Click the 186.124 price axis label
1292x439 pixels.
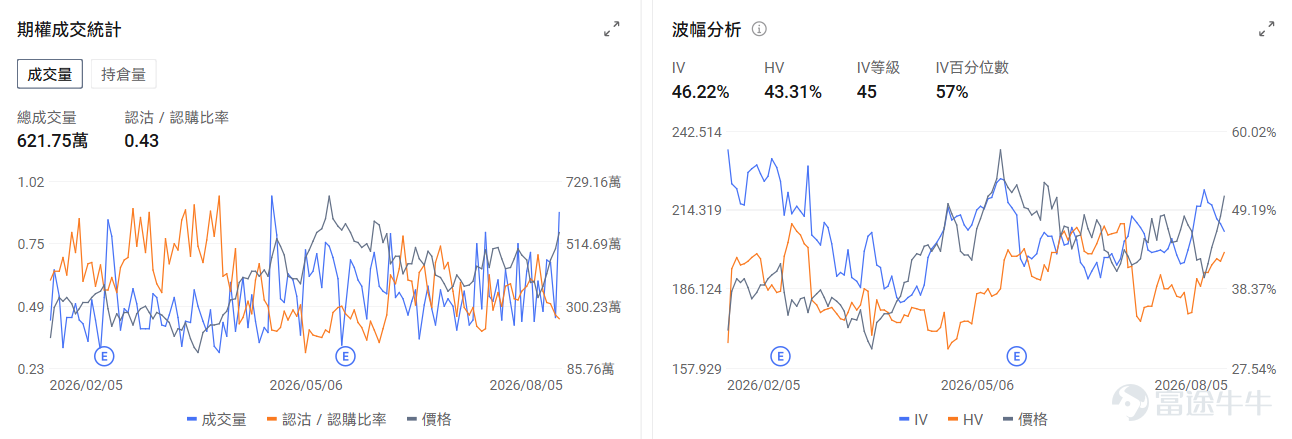pyautogui.click(x=698, y=289)
